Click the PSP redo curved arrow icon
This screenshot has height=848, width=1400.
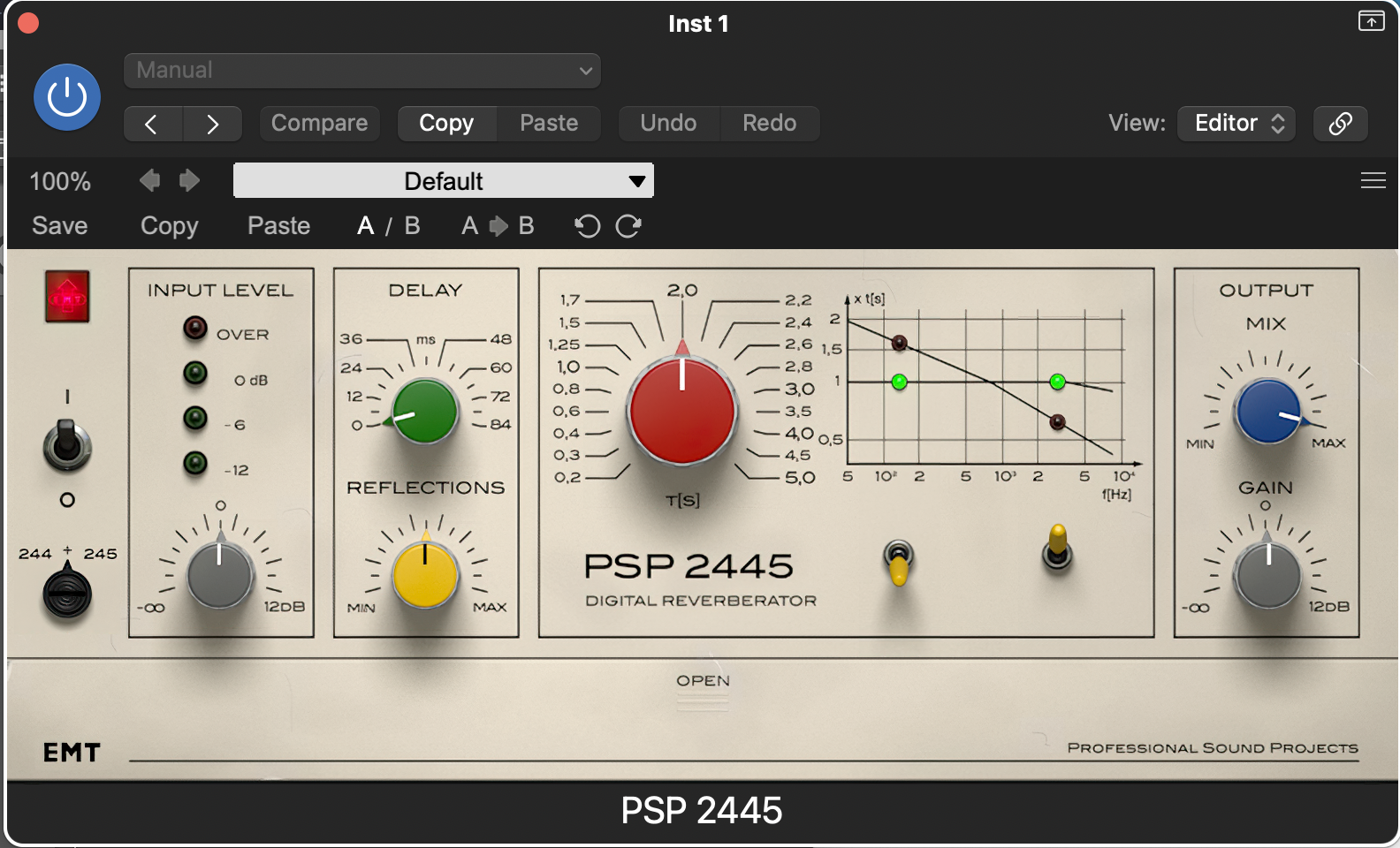pos(628,227)
